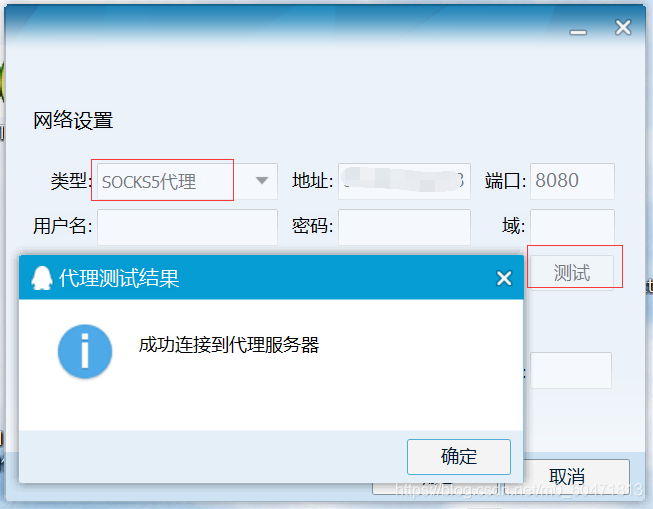Click the 密码 password input field
This screenshot has height=509, width=653.
click(x=404, y=227)
